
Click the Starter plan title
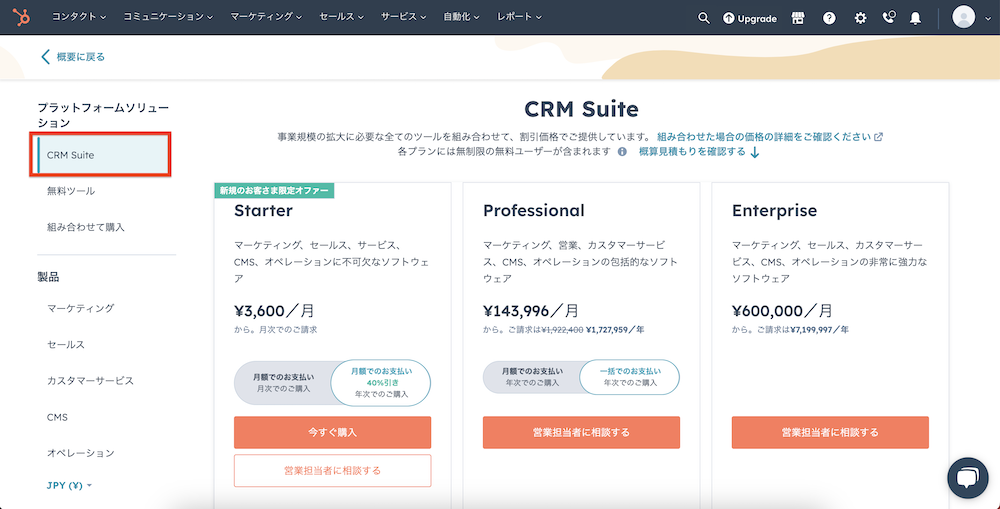click(x=263, y=210)
